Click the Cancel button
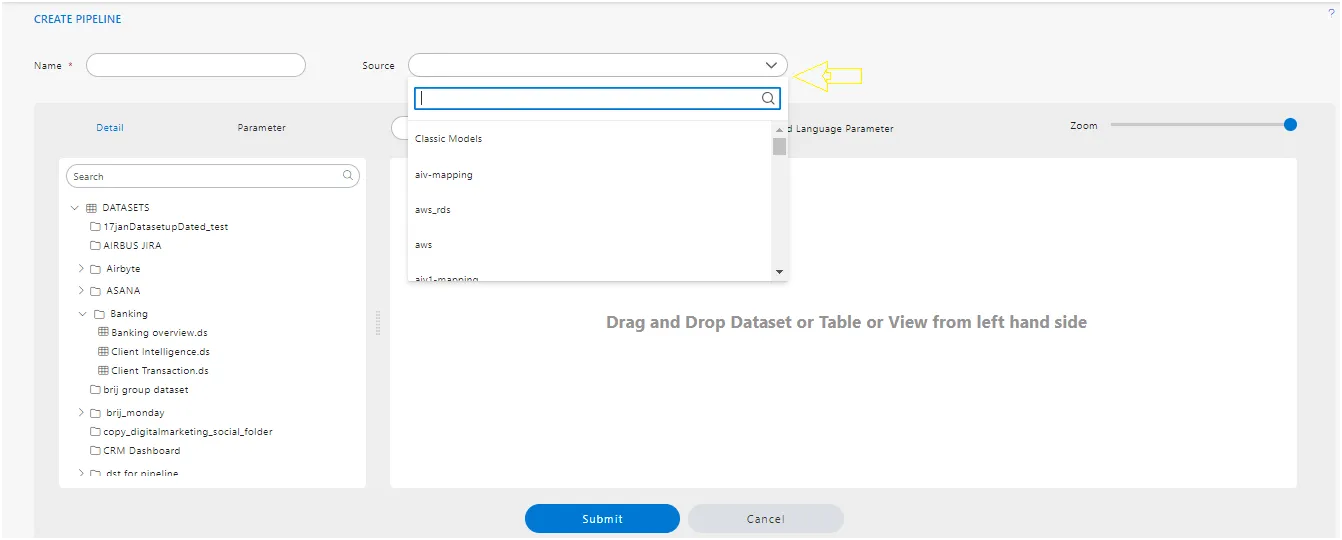 tap(765, 519)
